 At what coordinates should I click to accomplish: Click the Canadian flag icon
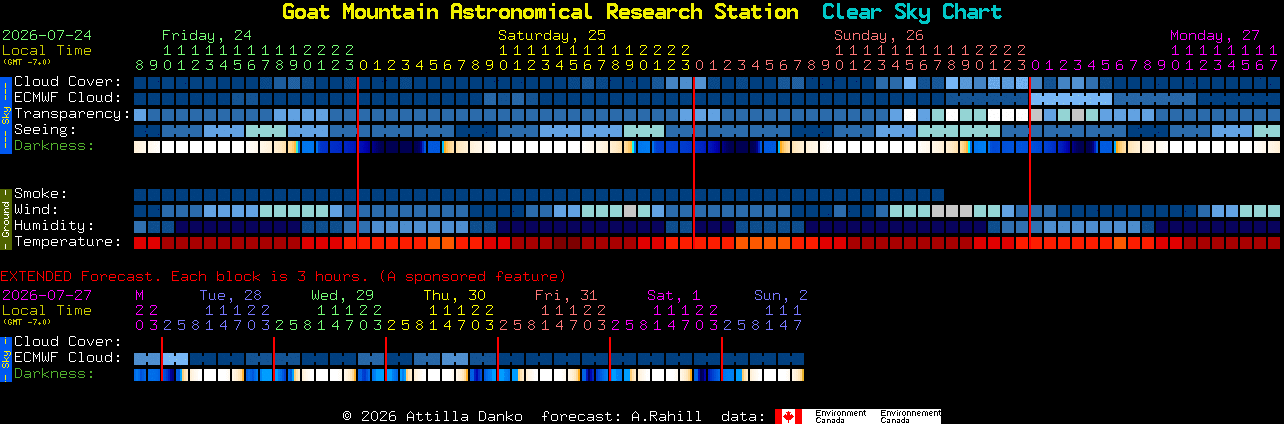(x=789, y=416)
